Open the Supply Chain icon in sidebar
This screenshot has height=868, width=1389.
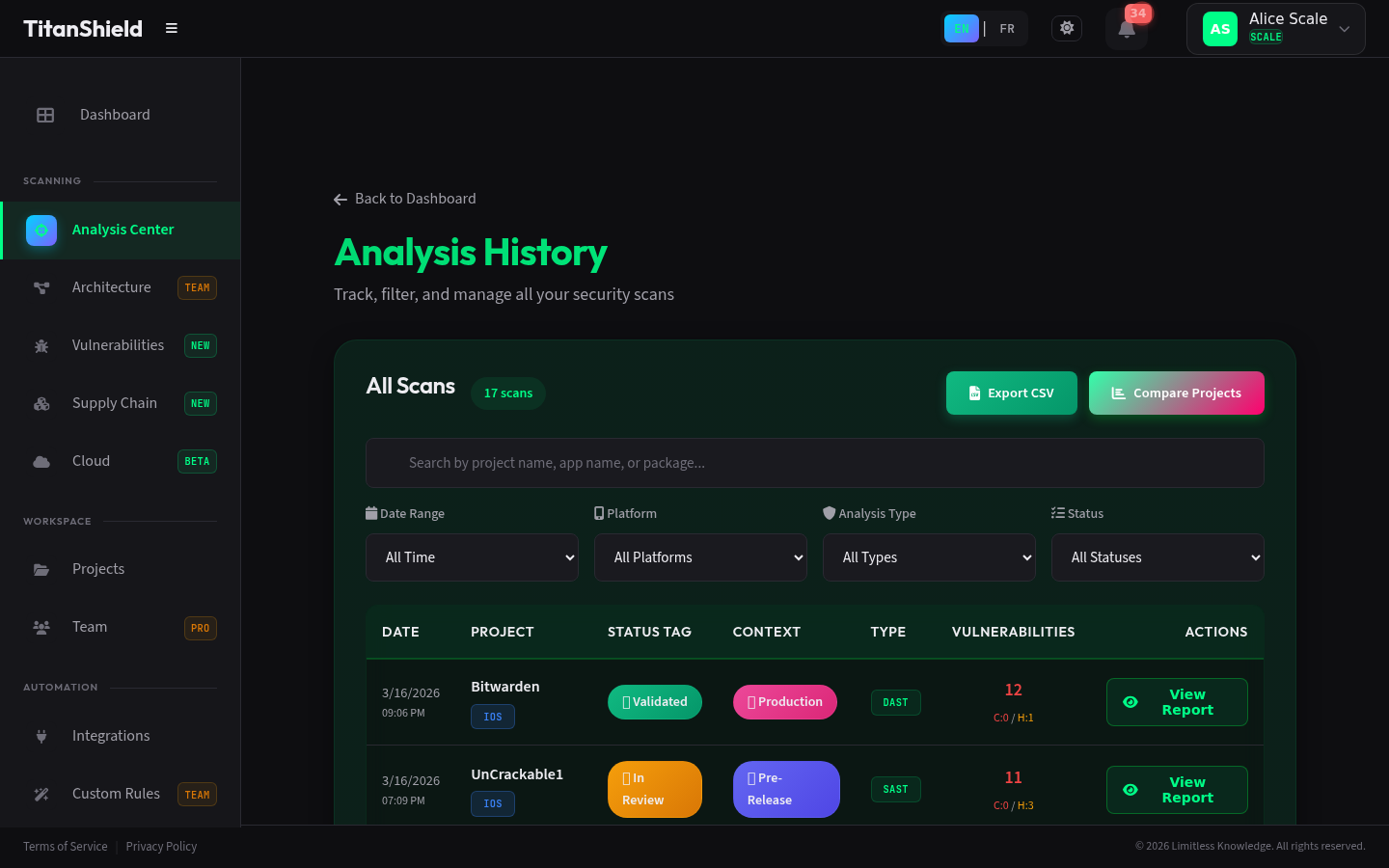[x=41, y=403]
